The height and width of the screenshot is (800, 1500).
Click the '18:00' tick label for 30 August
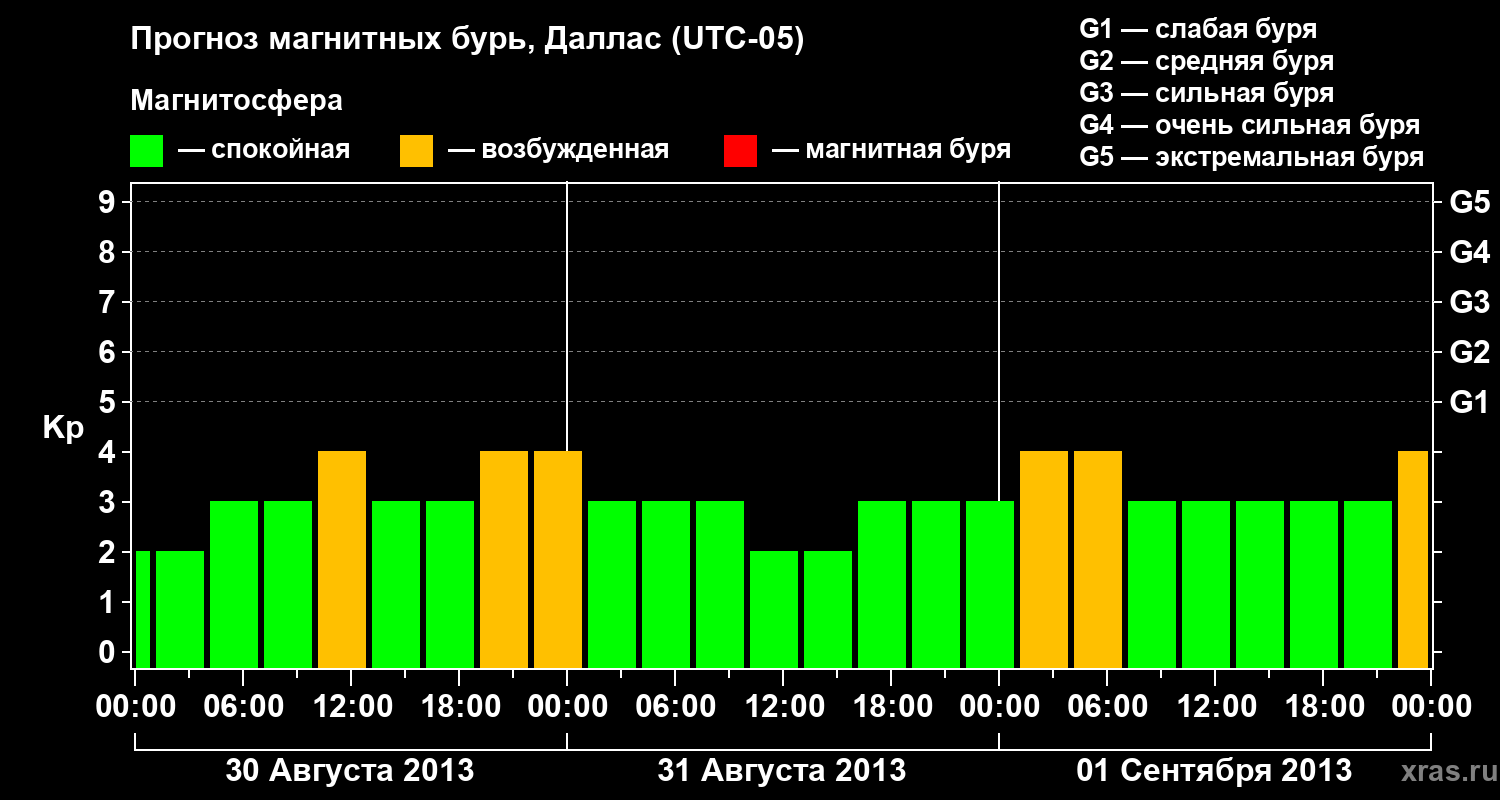tap(459, 707)
